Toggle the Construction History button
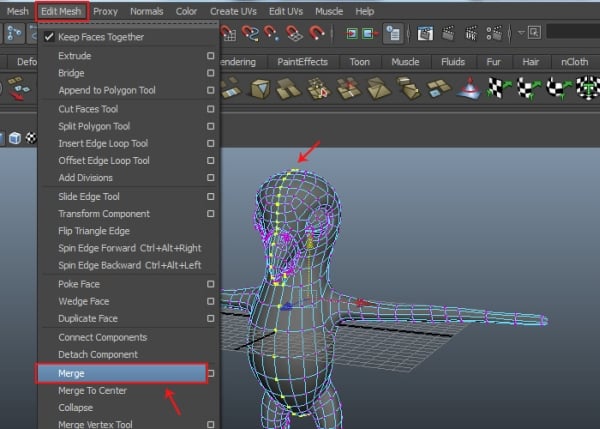This screenshot has width=600, height=429. [393, 34]
